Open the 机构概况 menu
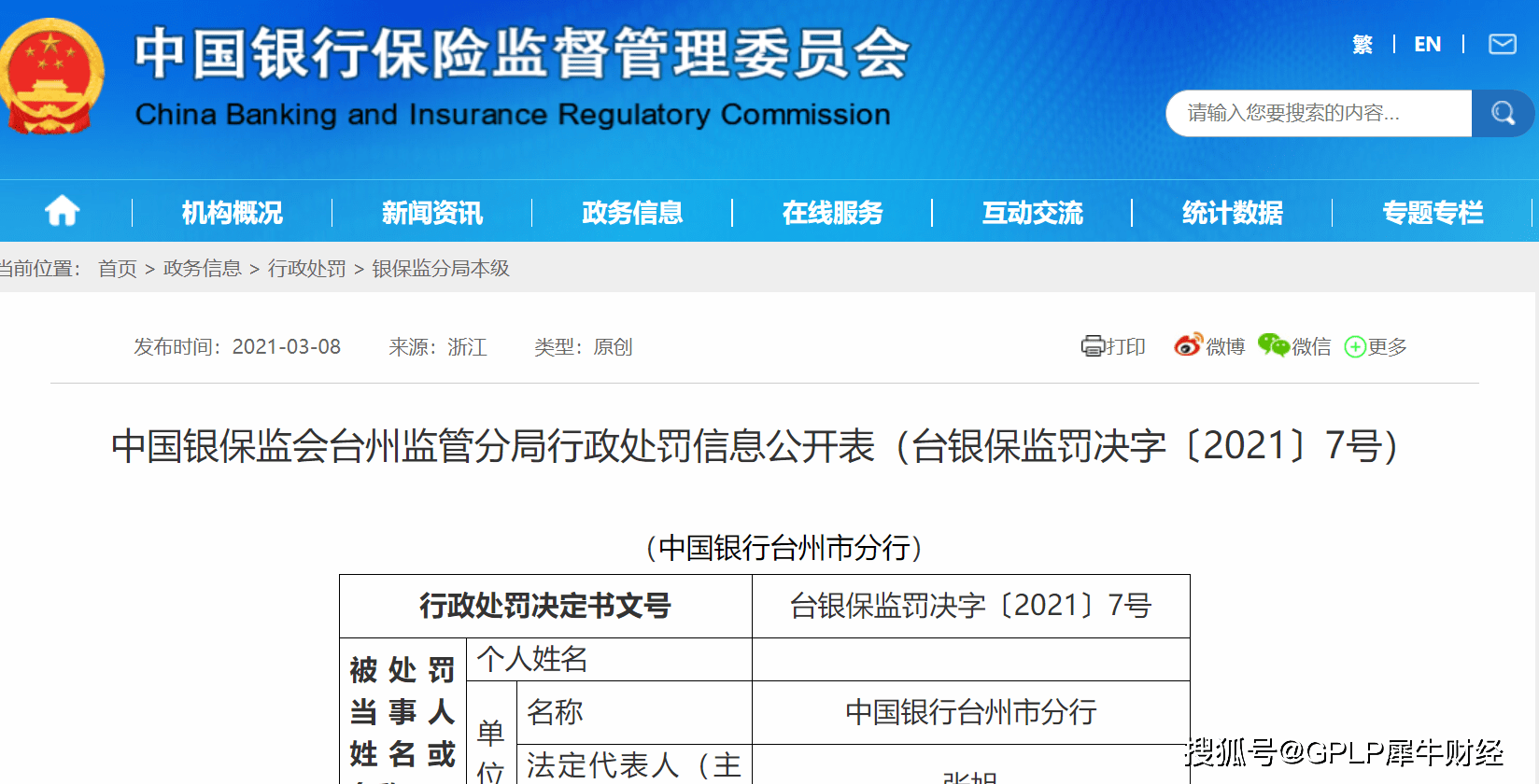This screenshot has width=1539, height=784. (x=232, y=213)
